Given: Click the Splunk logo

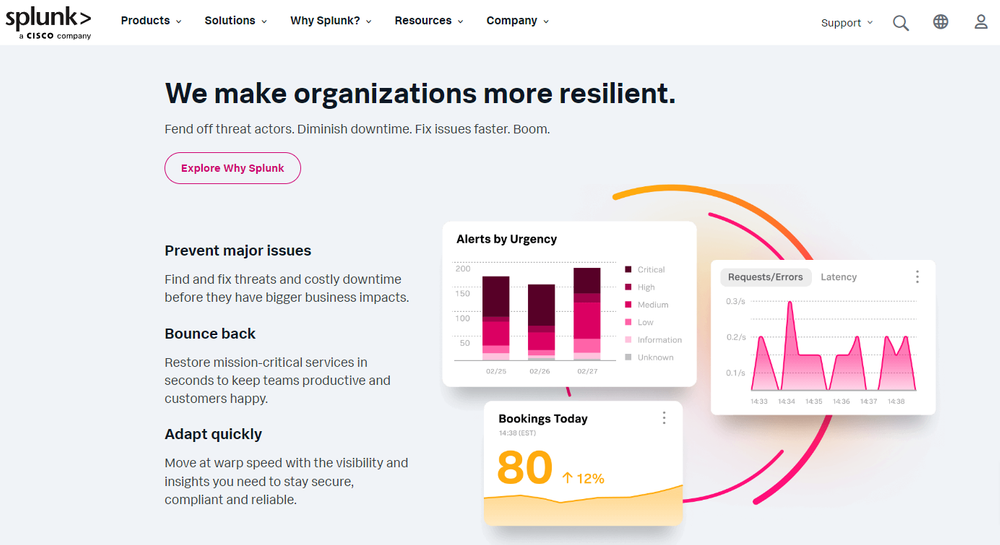Looking at the screenshot, I should point(48,22).
